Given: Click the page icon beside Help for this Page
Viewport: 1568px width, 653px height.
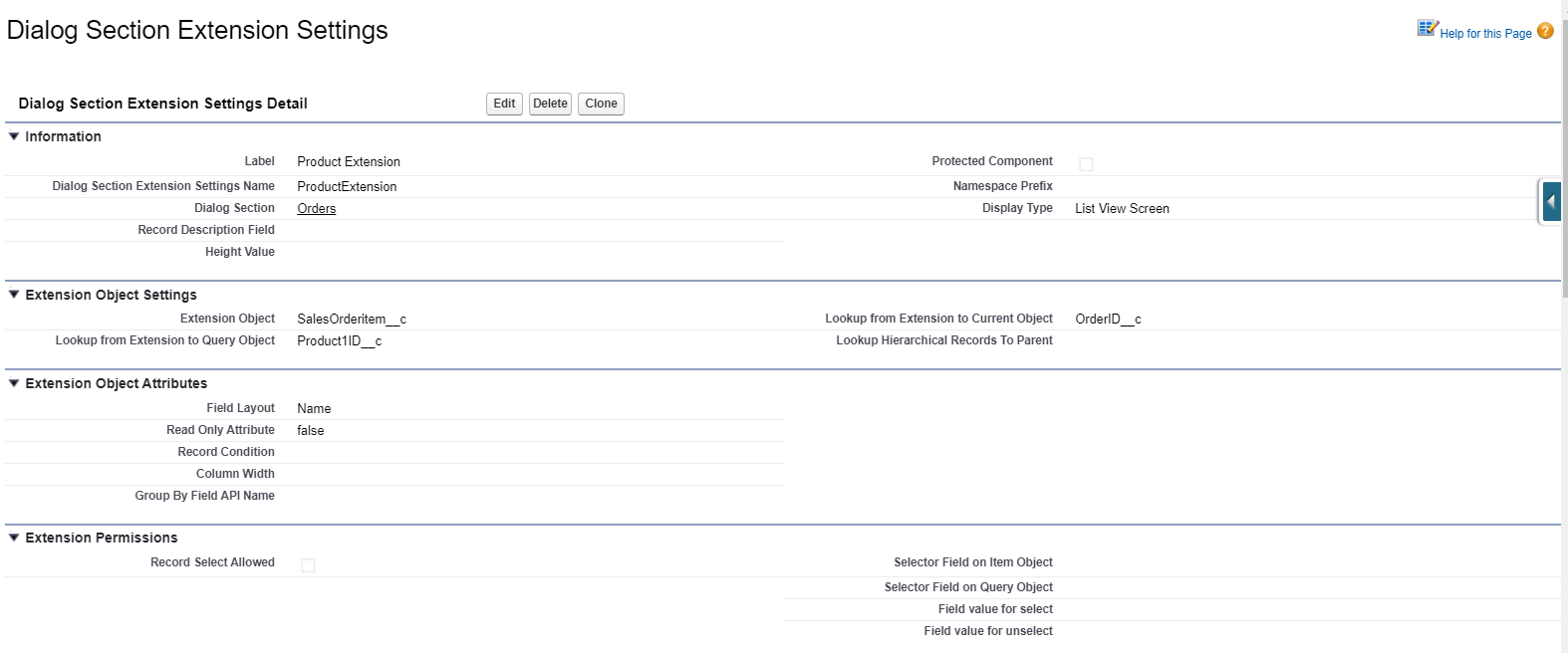Looking at the screenshot, I should 1428,28.
